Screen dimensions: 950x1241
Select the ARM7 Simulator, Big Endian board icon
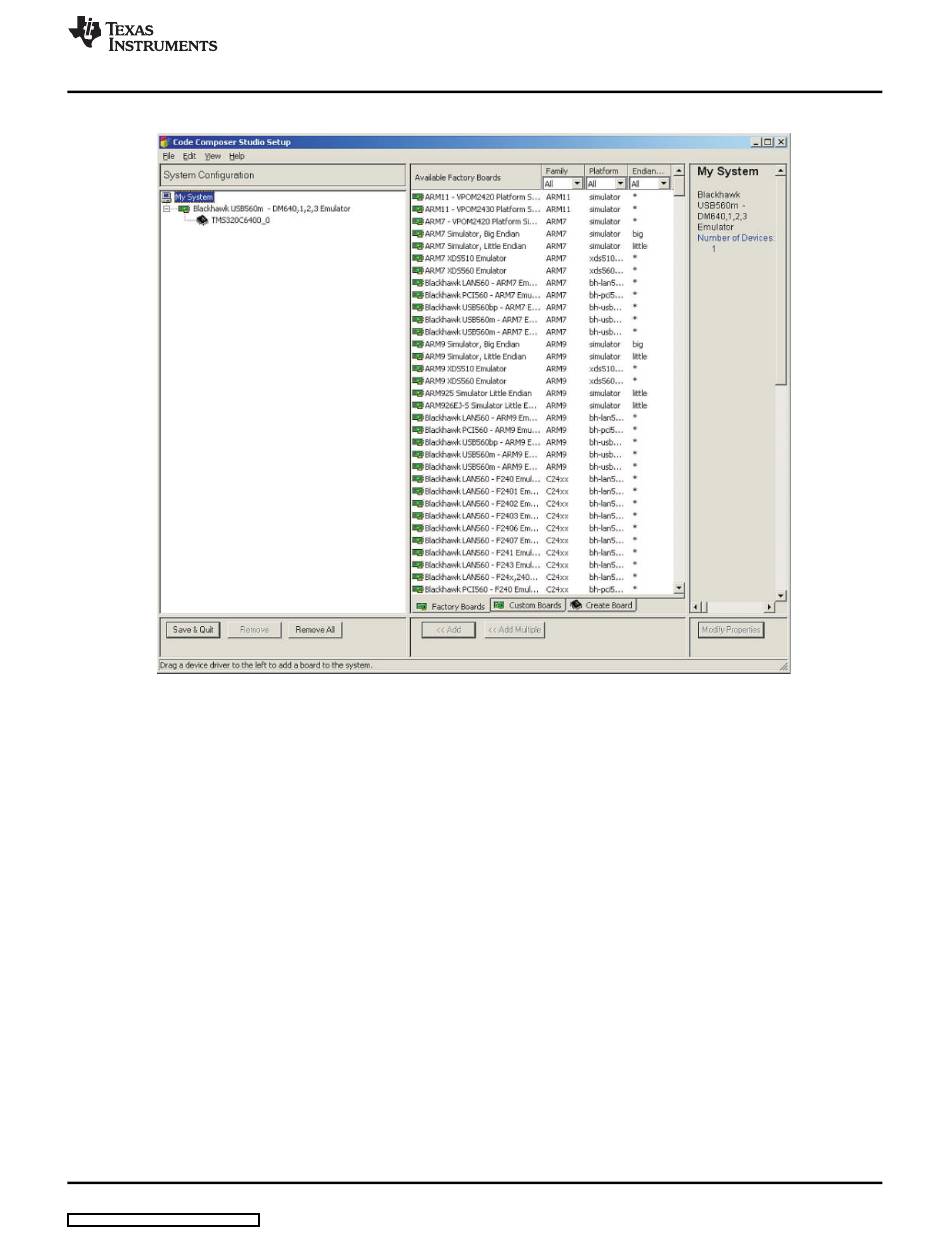418,234
